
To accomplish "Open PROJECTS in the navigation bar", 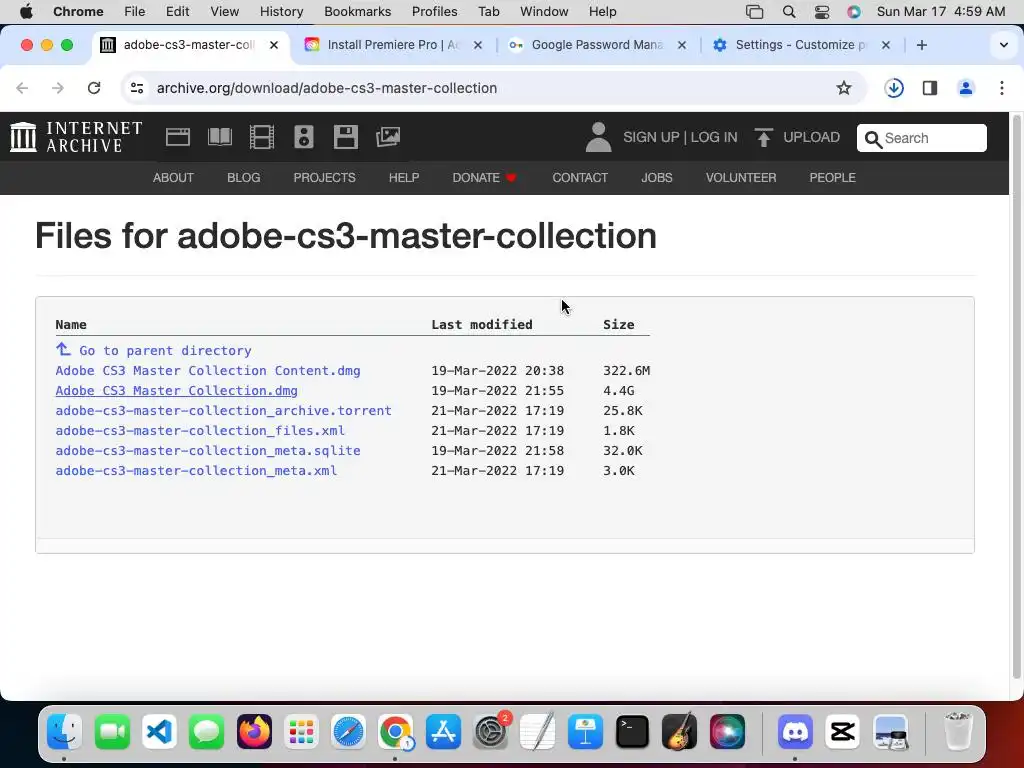I will click(324, 178).
